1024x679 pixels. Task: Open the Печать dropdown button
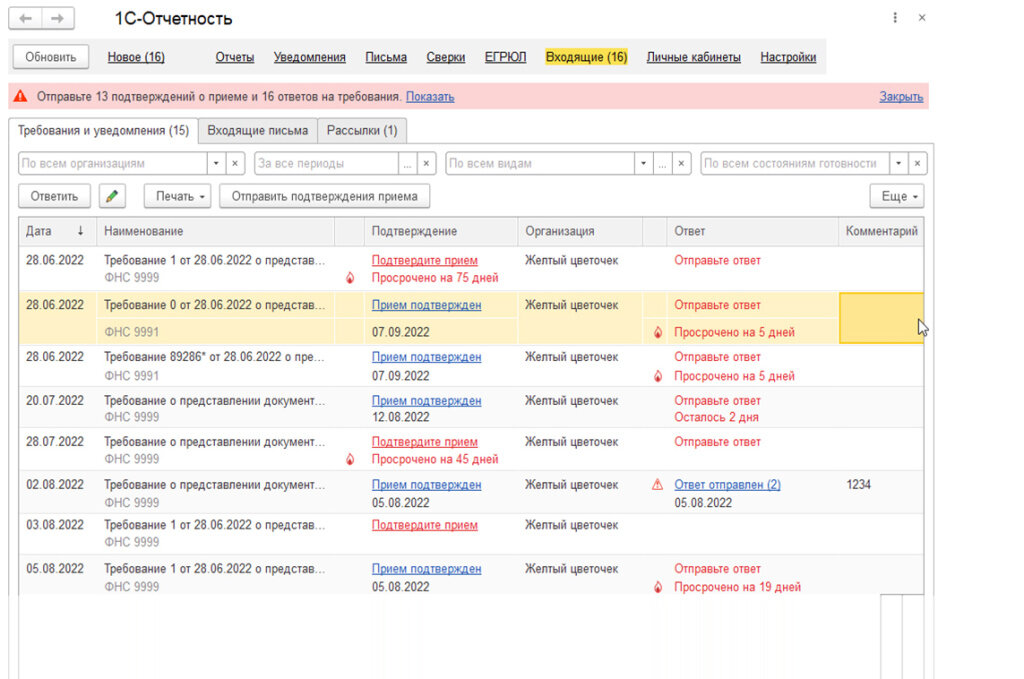tap(180, 196)
